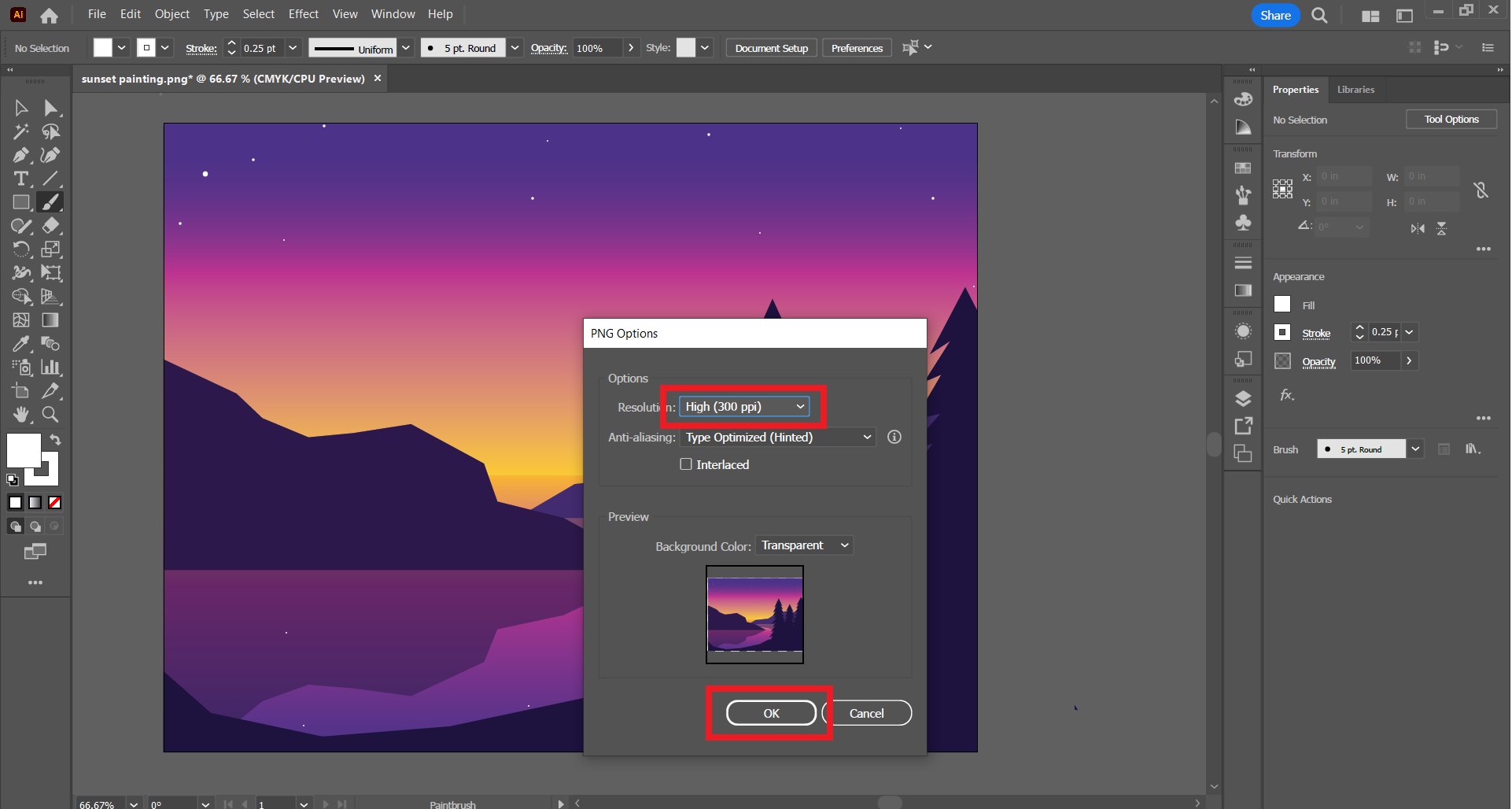Swap fill and stroke colors
The height and width of the screenshot is (809, 1512).
56,439
